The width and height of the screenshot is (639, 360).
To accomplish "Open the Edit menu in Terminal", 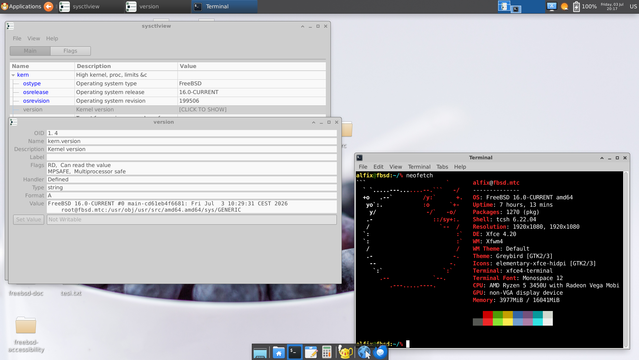I will point(378,167).
